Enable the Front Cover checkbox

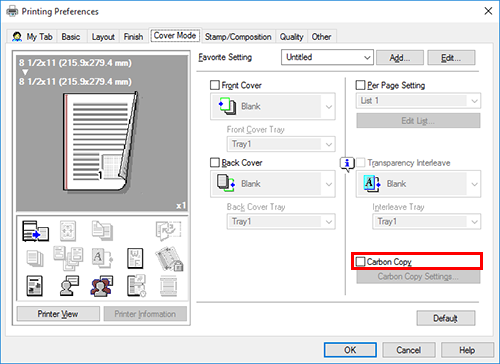tap(215, 85)
